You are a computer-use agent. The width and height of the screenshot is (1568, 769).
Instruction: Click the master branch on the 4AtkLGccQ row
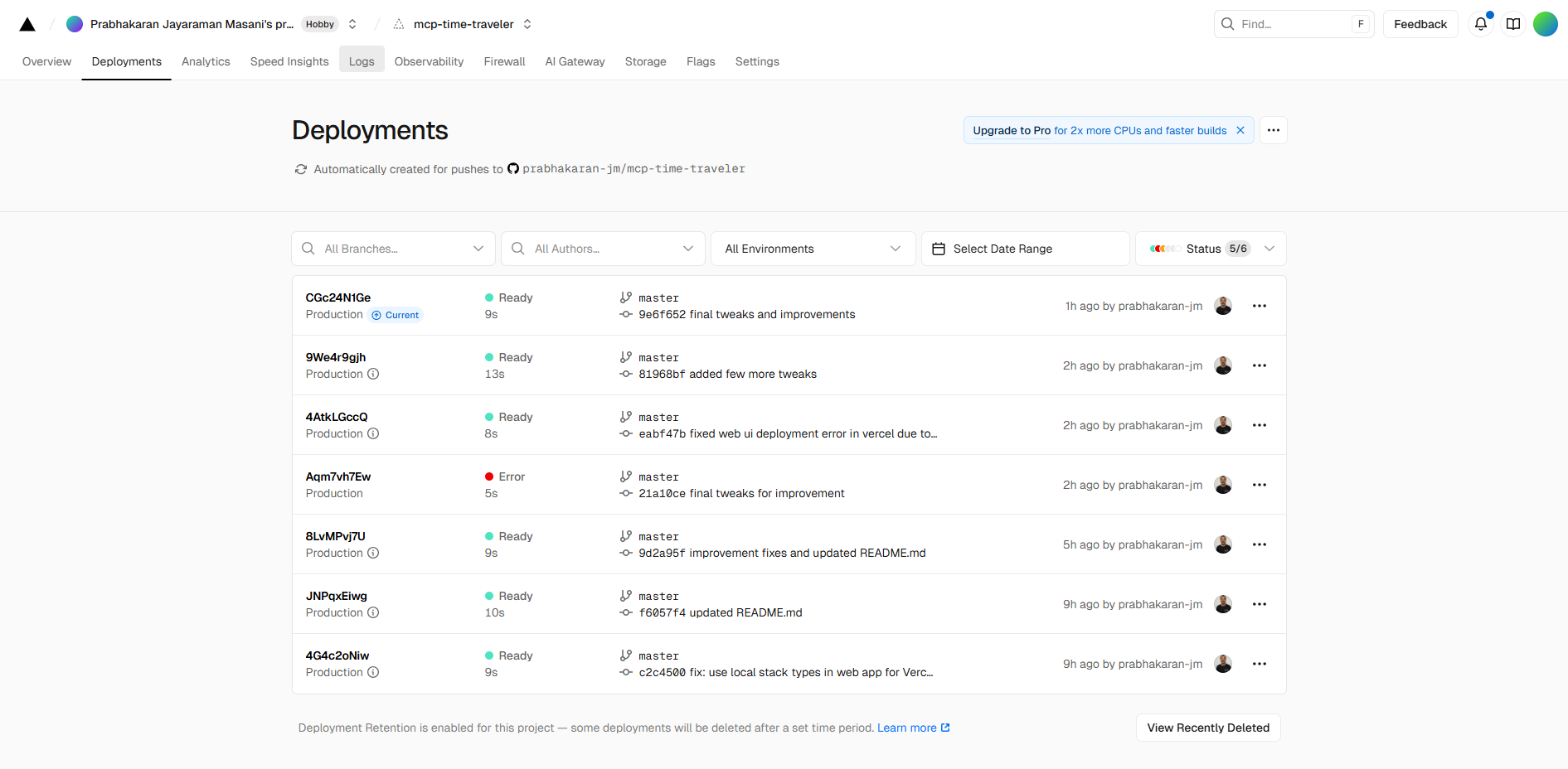[x=658, y=417]
